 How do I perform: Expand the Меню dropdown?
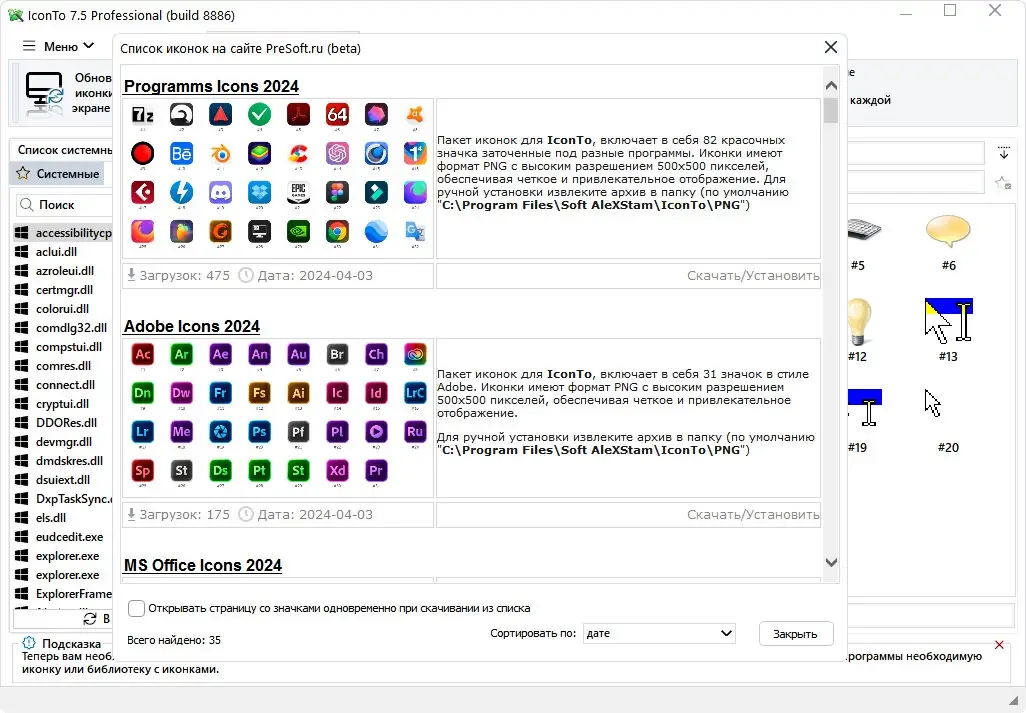click(88, 46)
